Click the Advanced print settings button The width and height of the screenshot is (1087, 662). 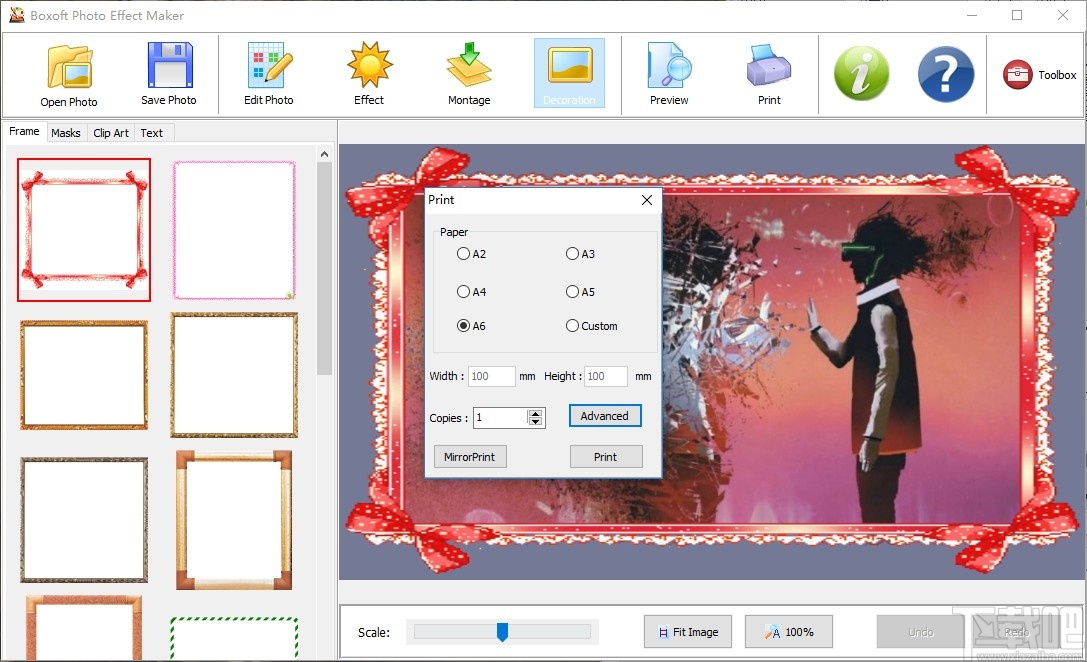click(604, 415)
